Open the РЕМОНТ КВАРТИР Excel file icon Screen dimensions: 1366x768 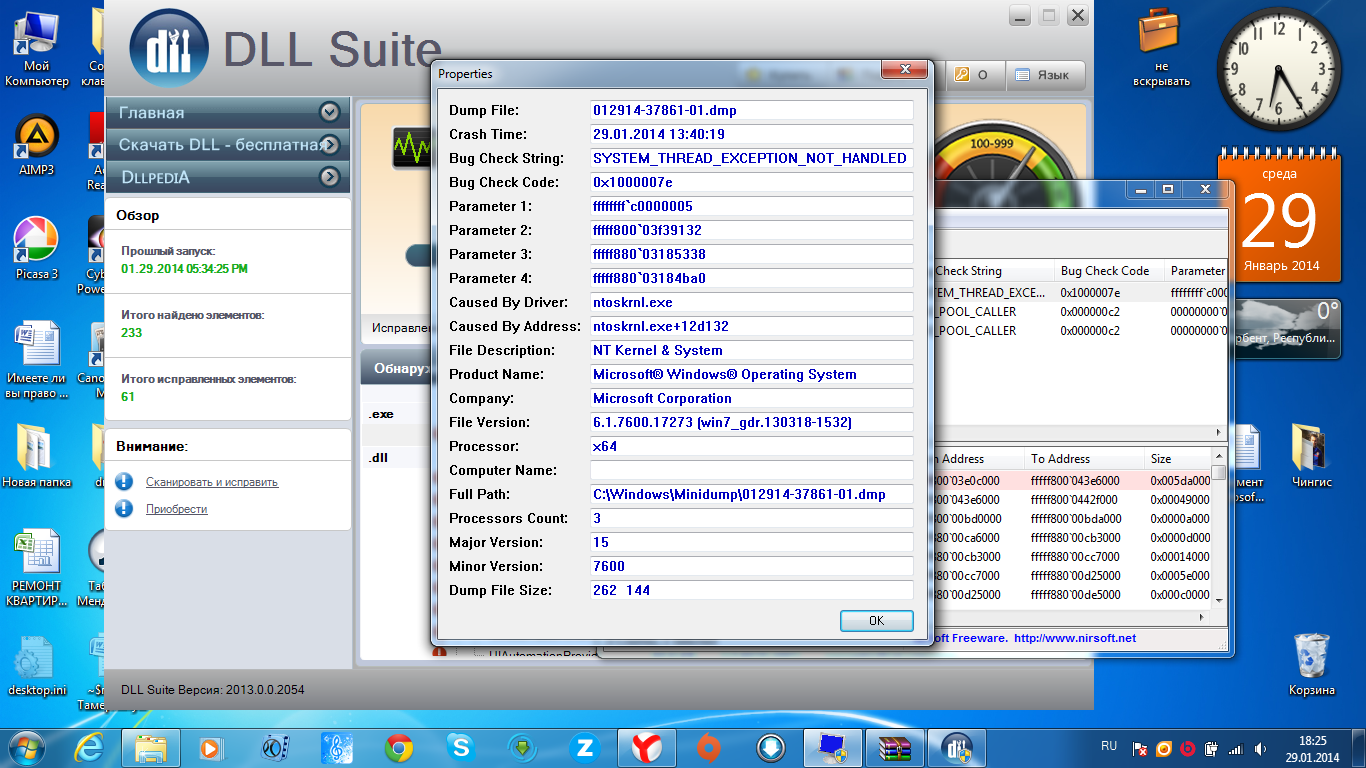37,566
